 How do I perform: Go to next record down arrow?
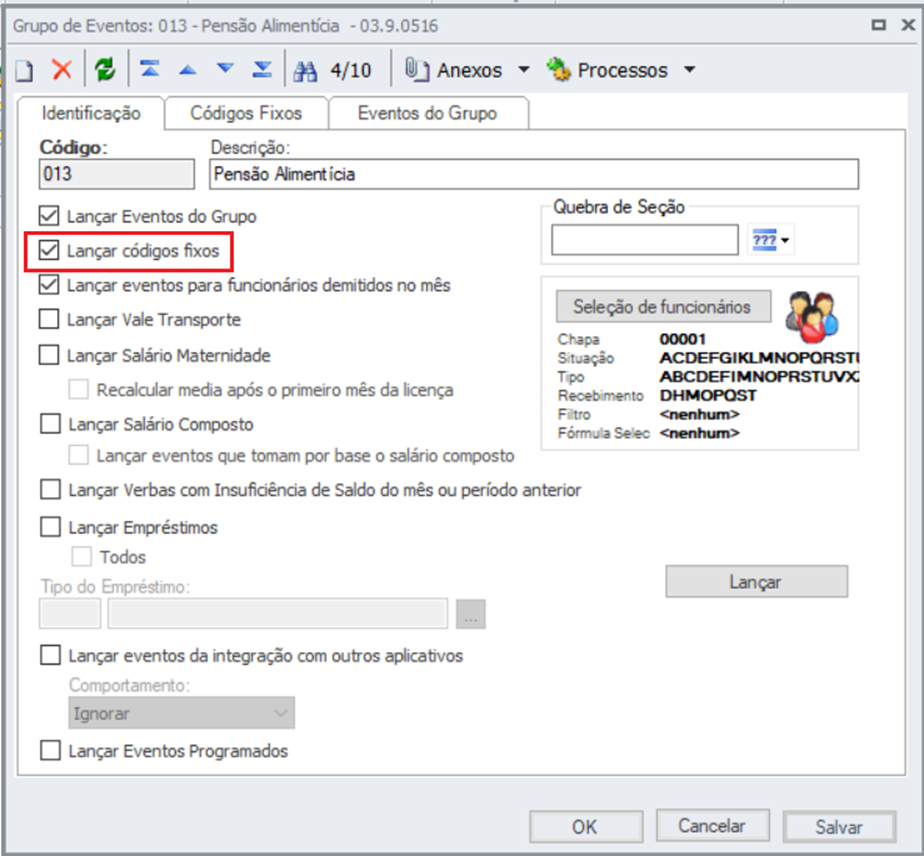[x=225, y=69]
